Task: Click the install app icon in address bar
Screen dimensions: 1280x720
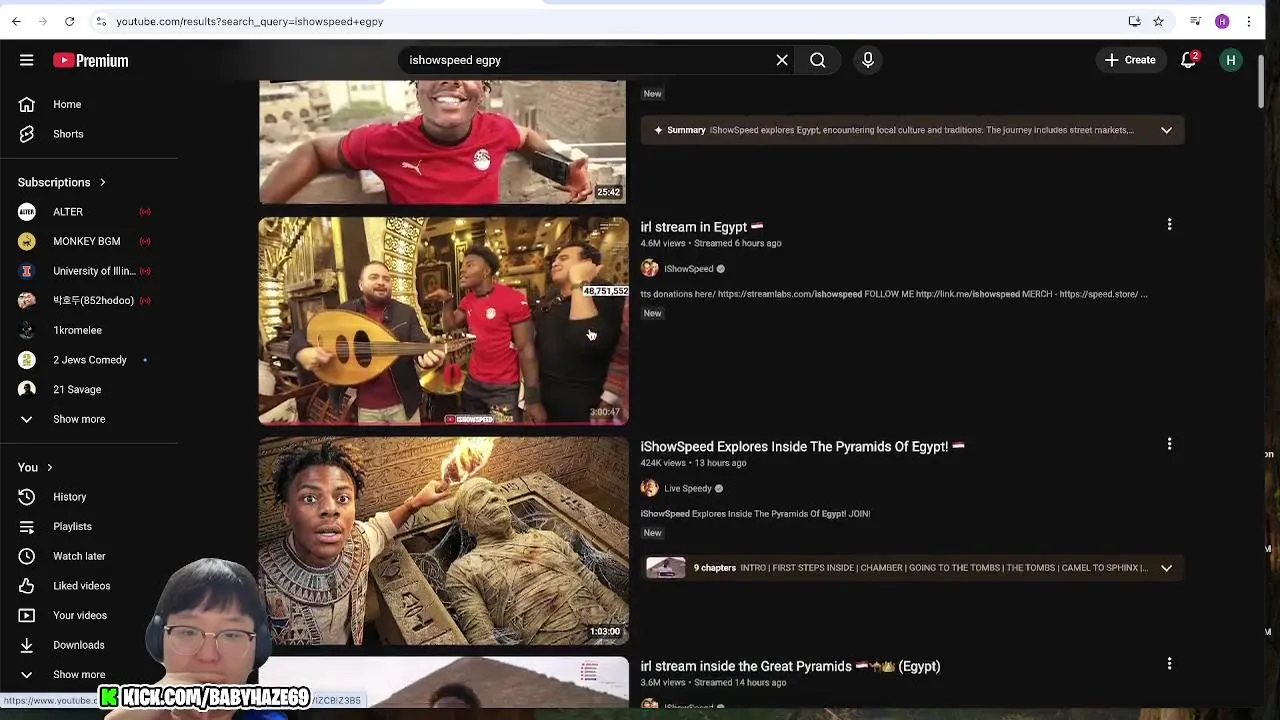Action: click(x=1134, y=21)
